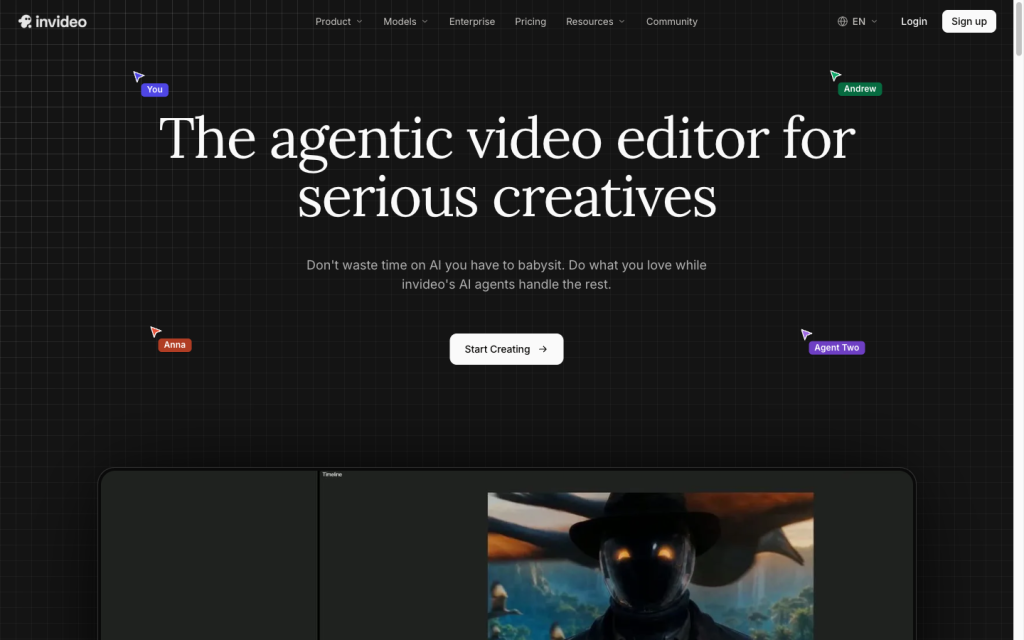Click the Start Creating button
Screen dimensions: 1024x640
(x=506, y=349)
